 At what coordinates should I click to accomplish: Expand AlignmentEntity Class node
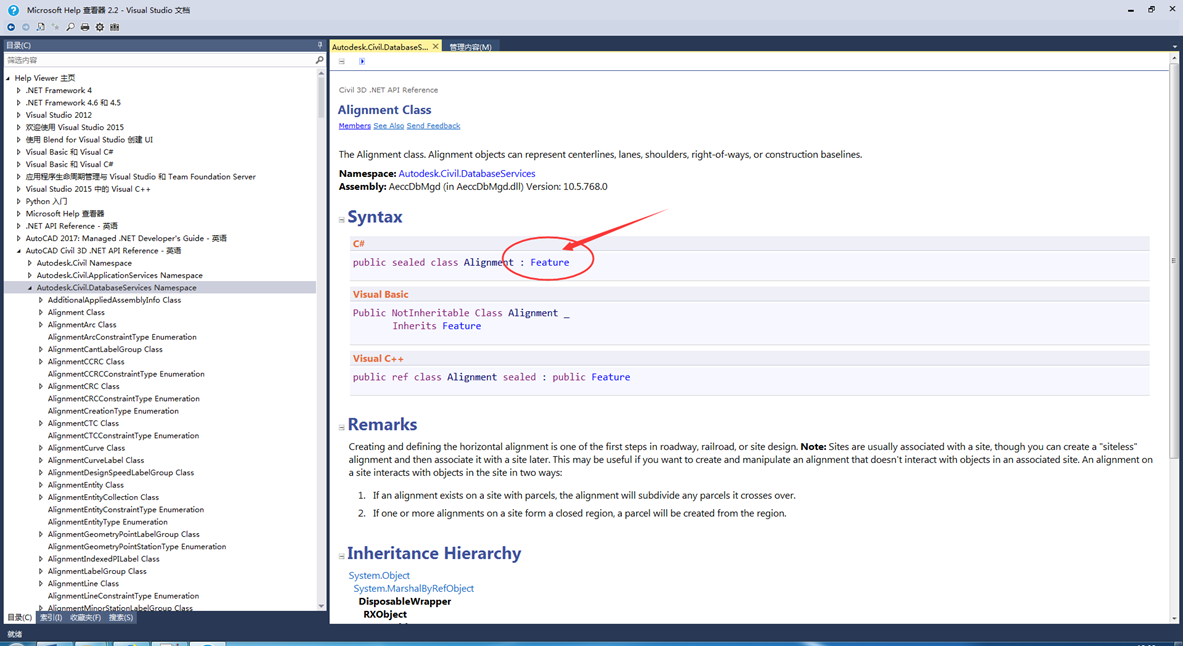tap(41, 484)
